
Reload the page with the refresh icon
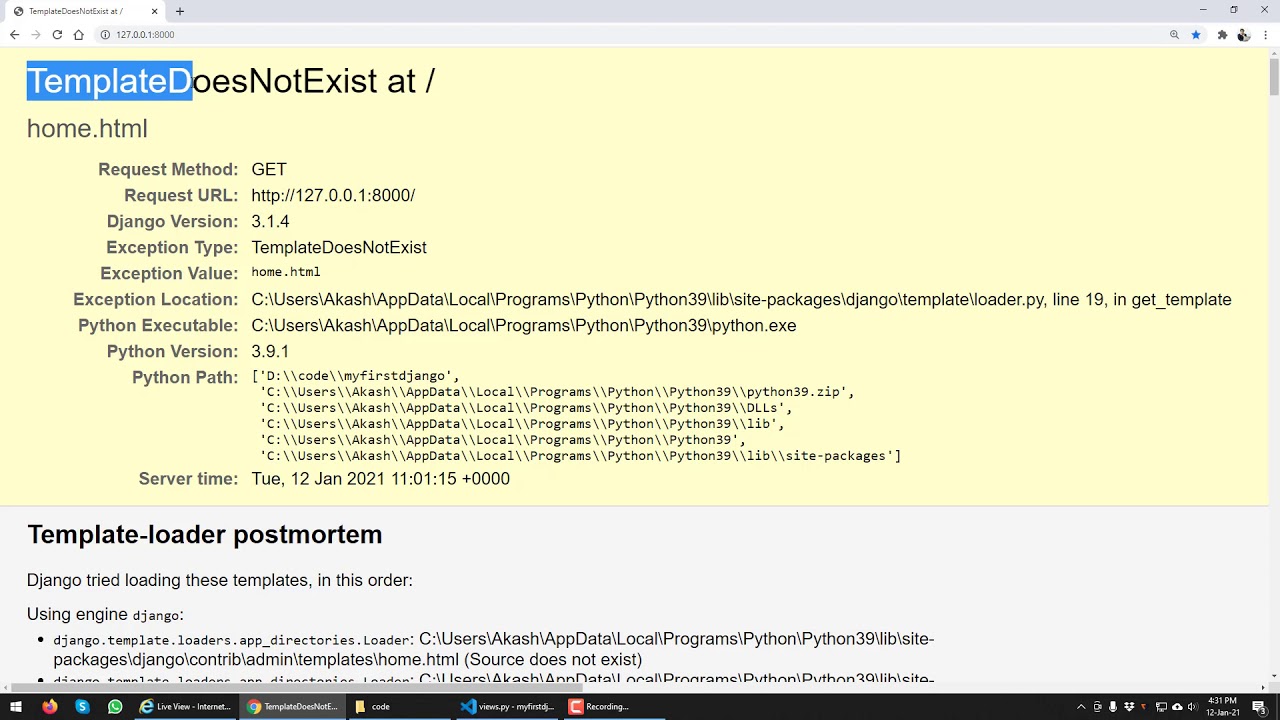(57, 35)
